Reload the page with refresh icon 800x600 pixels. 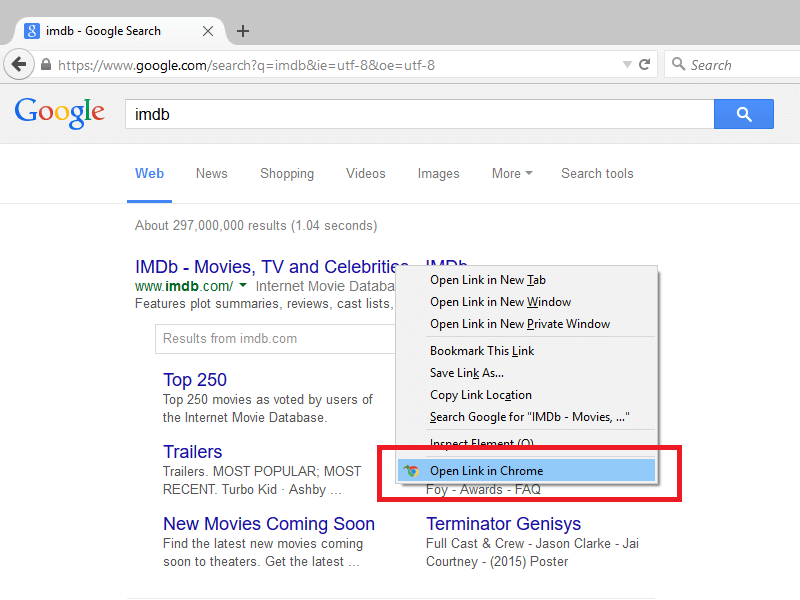(645, 64)
